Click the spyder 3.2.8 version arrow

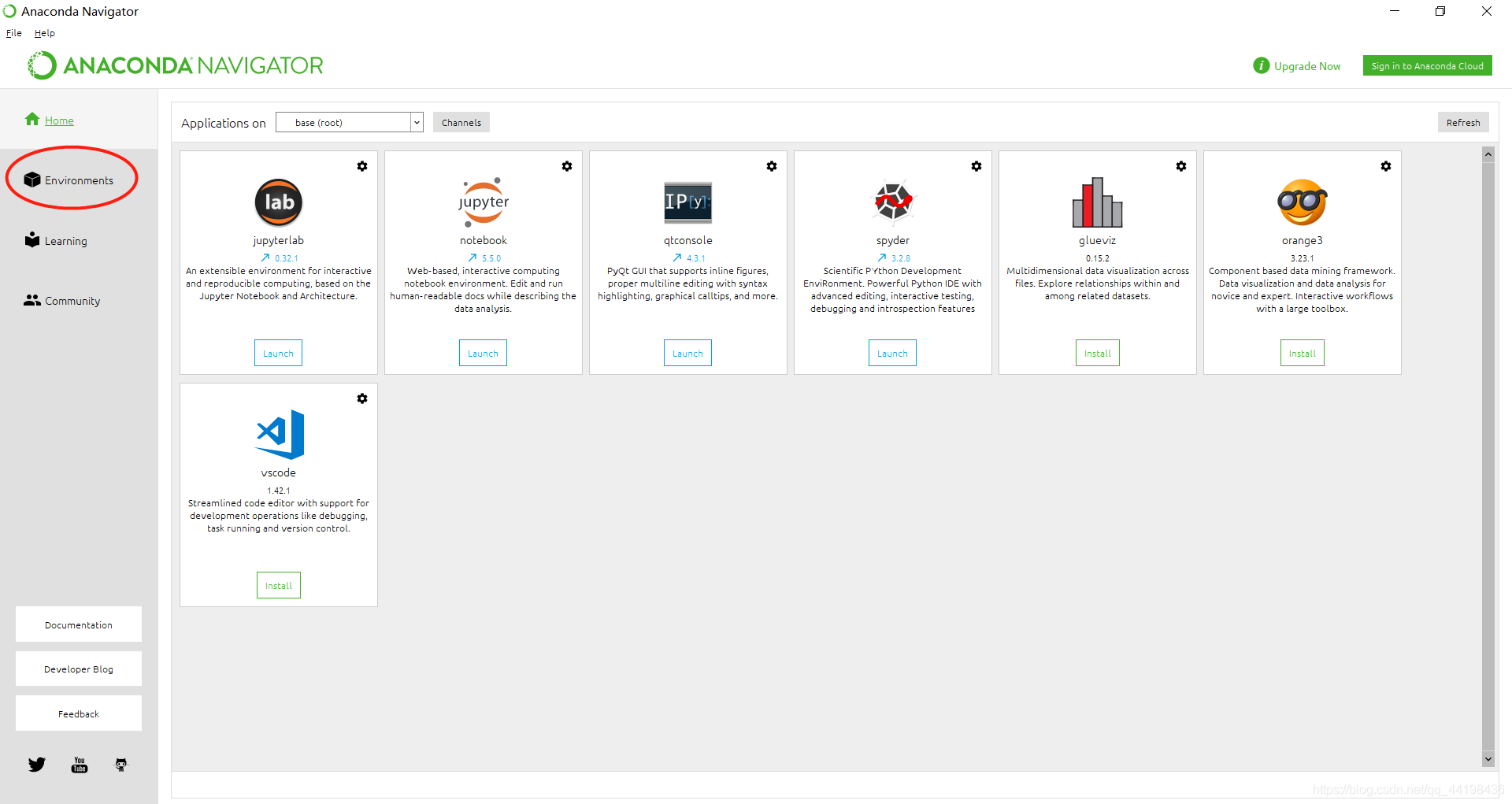pyautogui.click(x=882, y=258)
